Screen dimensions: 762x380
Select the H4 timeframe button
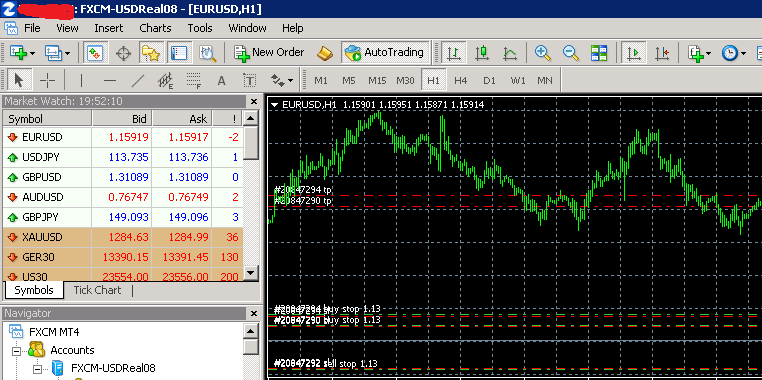pos(460,81)
